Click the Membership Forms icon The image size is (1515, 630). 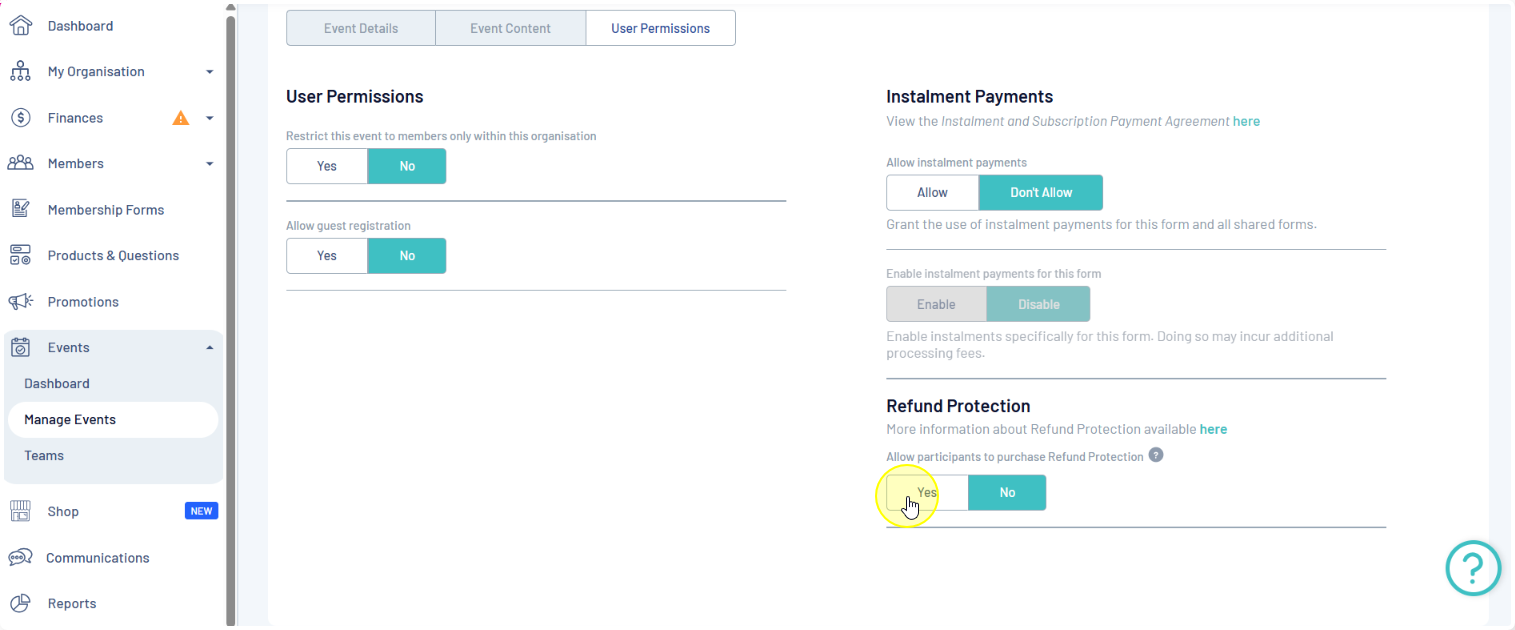pos(20,210)
